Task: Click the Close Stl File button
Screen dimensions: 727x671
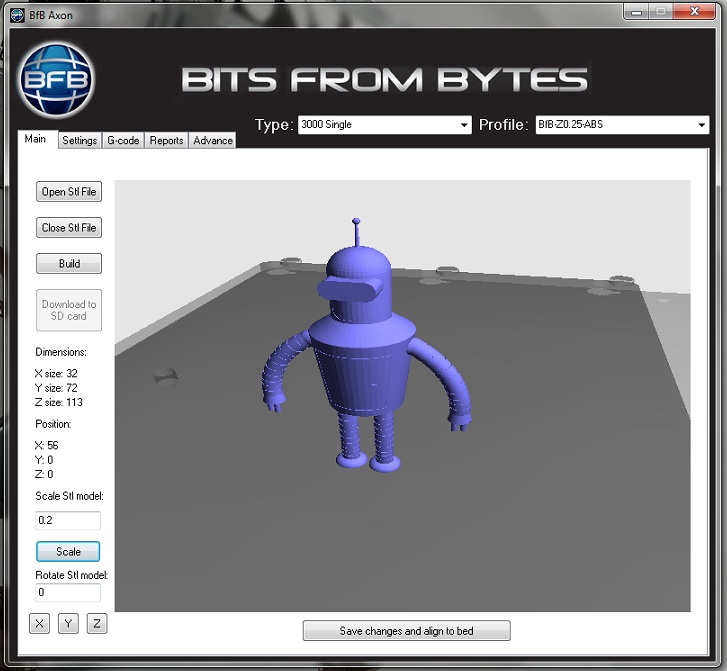Action: [69, 228]
